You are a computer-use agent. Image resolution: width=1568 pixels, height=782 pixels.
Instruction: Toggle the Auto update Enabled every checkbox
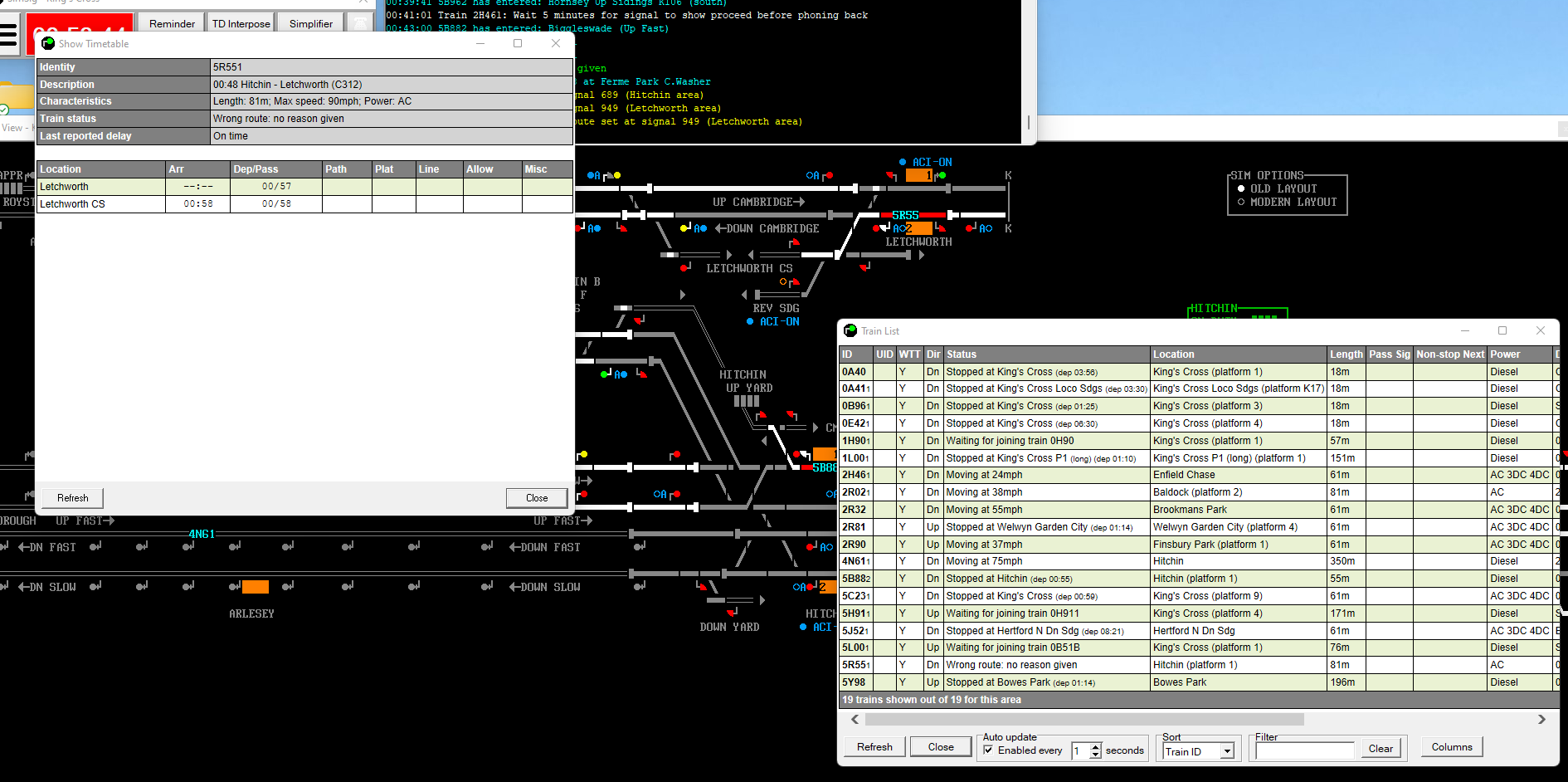click(x=988, y=750)
